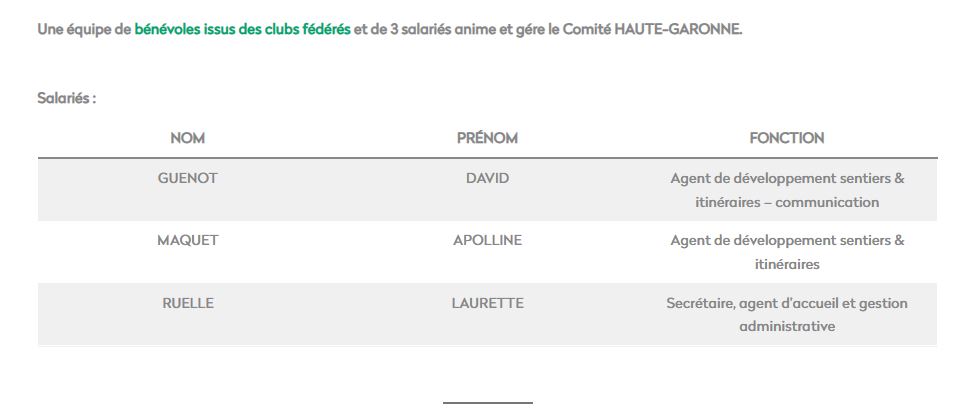Viewport: 974px width, 409px height.
Task: Click the word itinéraires in Maquet's row
Action: coord(787,264)
